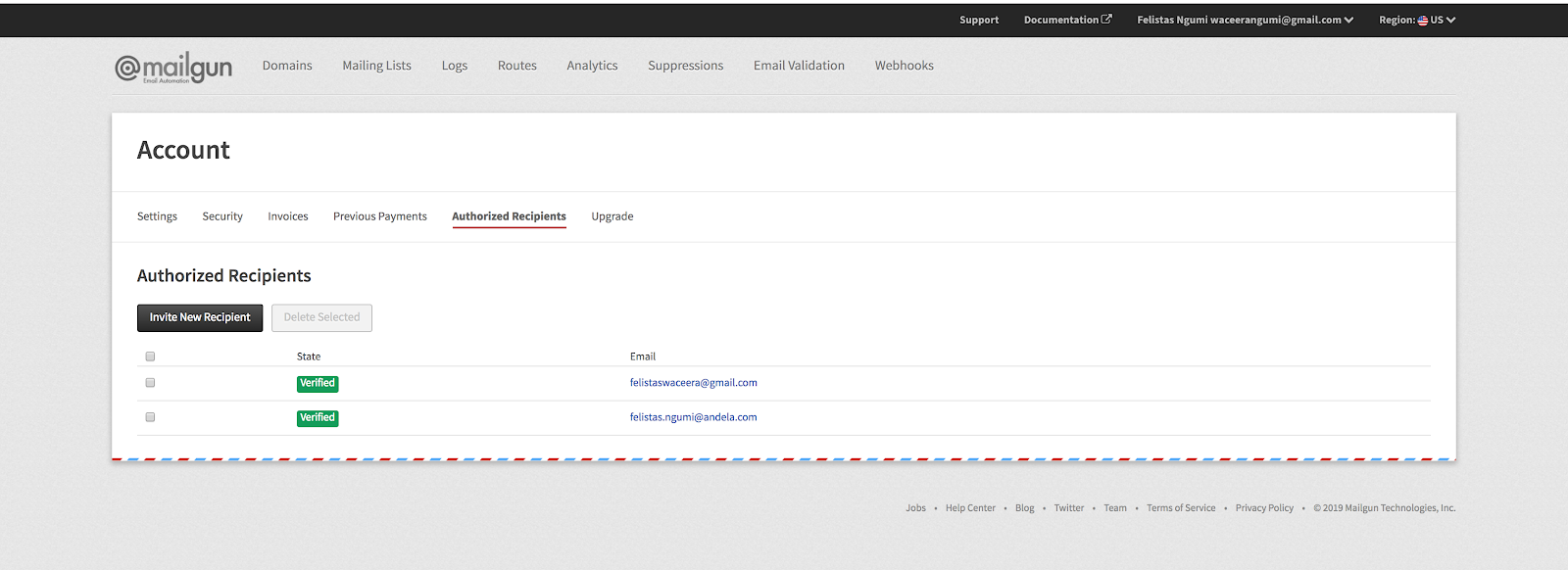Open Mailing Lists section
Image resolution: width=1568 pixels, height=570 pixels.
[376, 66]
